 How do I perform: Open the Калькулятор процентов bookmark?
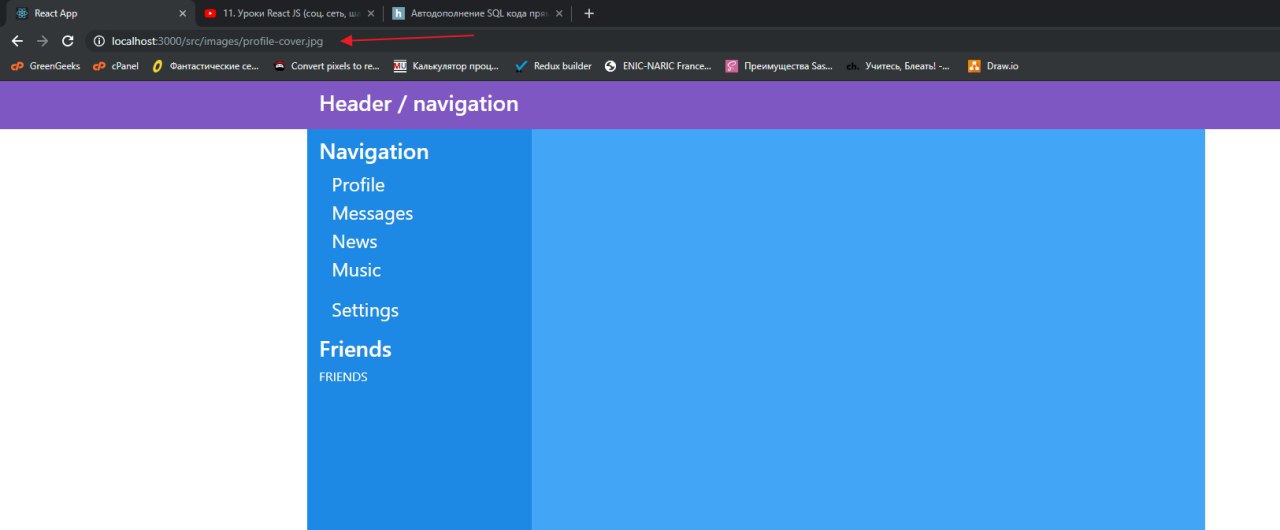pos(446,66)
